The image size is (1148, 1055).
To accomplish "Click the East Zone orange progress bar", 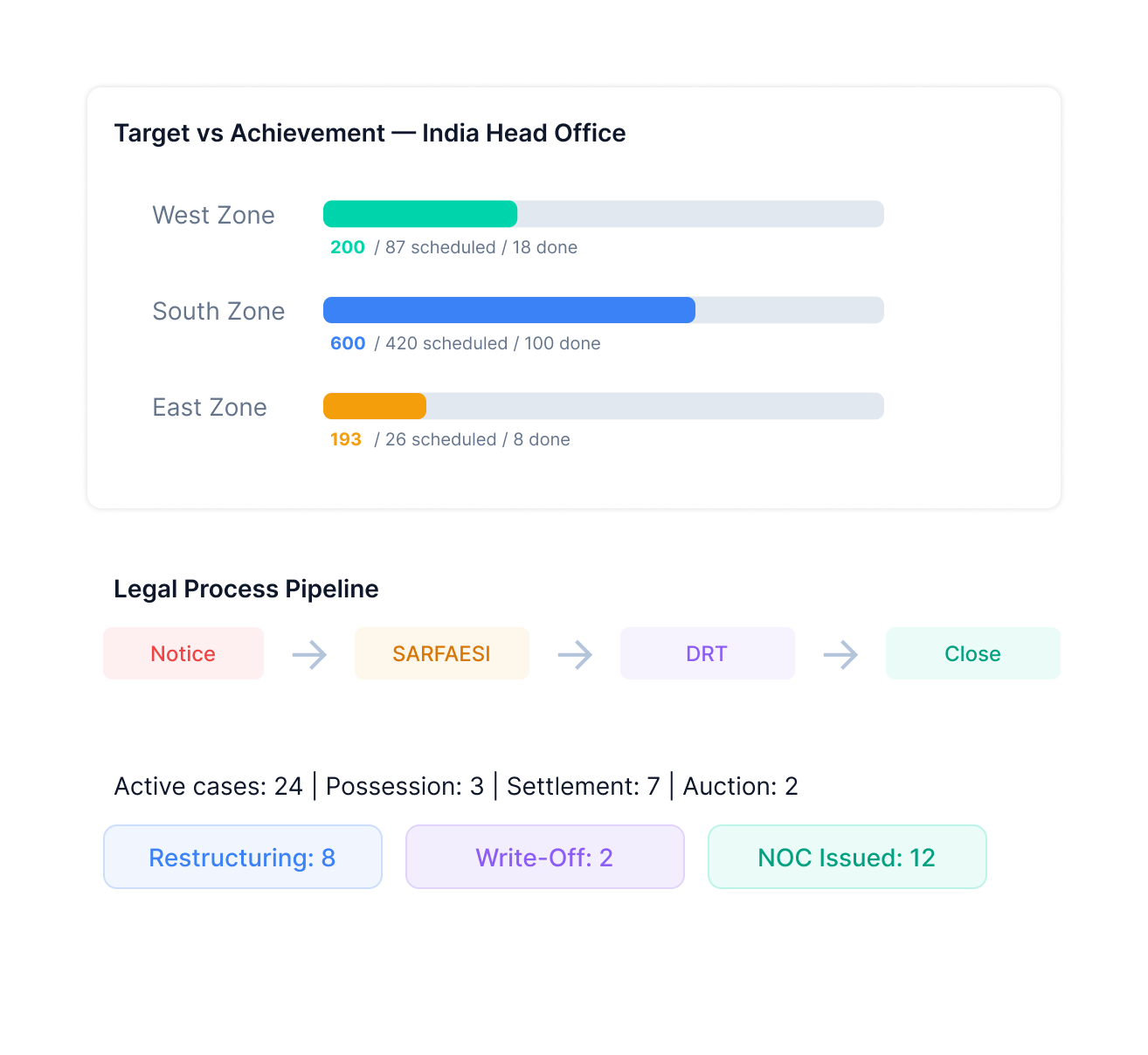I will tap(375, 406).
